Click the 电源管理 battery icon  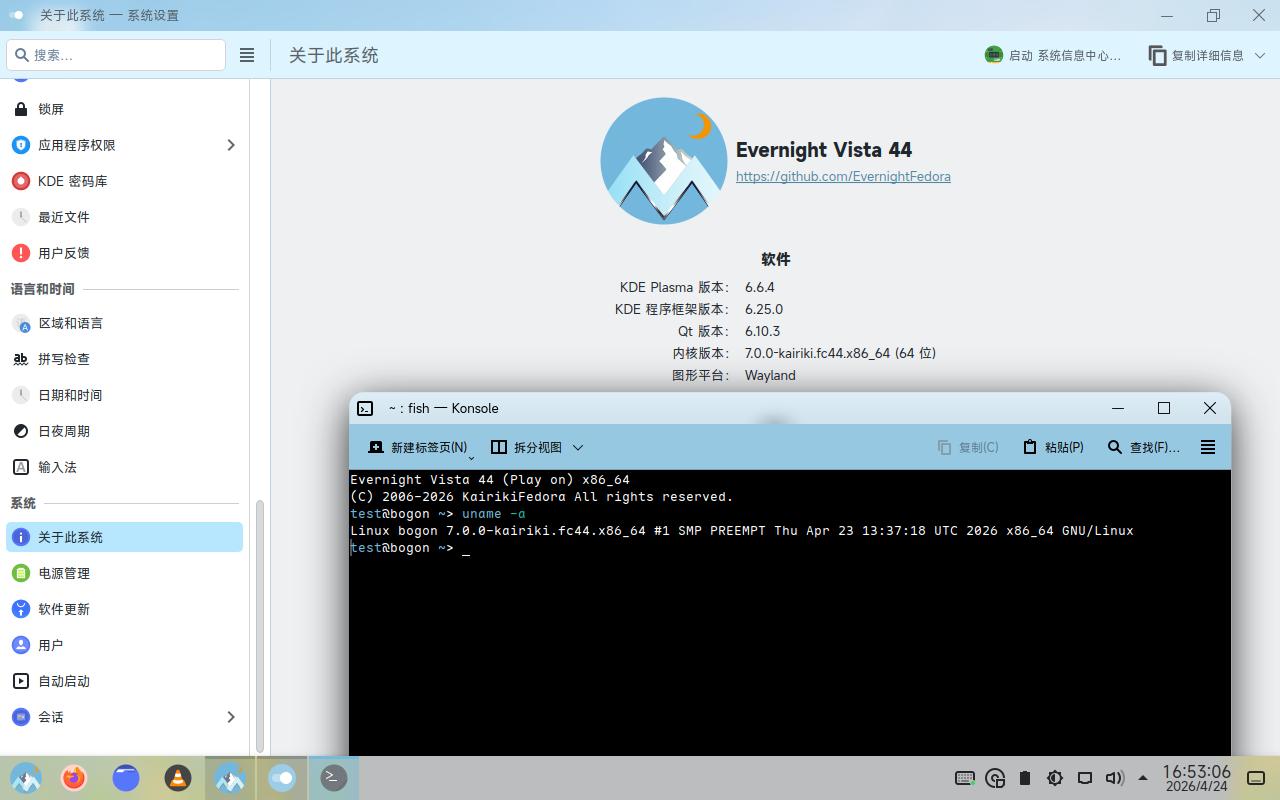21,573
